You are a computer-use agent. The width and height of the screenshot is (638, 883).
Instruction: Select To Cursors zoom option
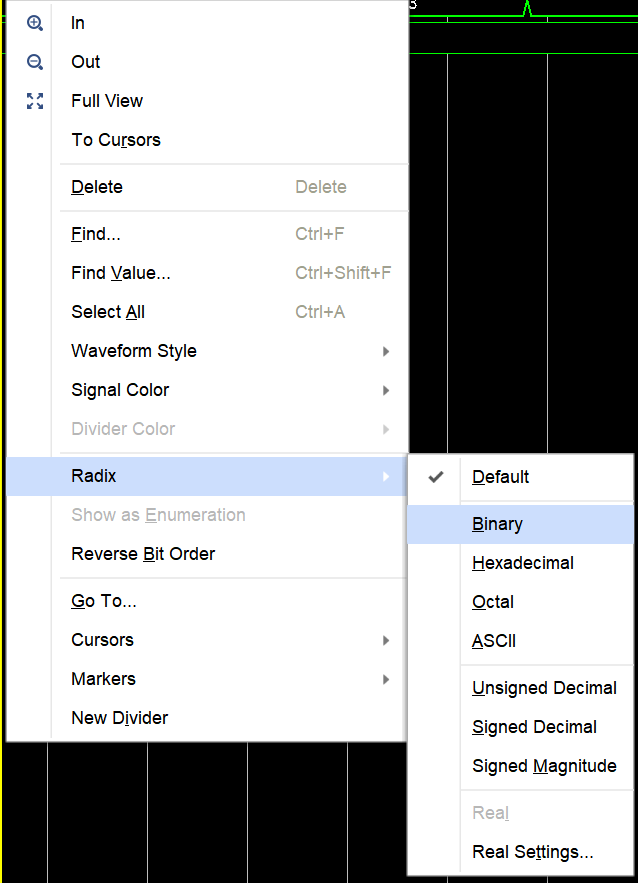pyautogui.click(x=116, y=140)
